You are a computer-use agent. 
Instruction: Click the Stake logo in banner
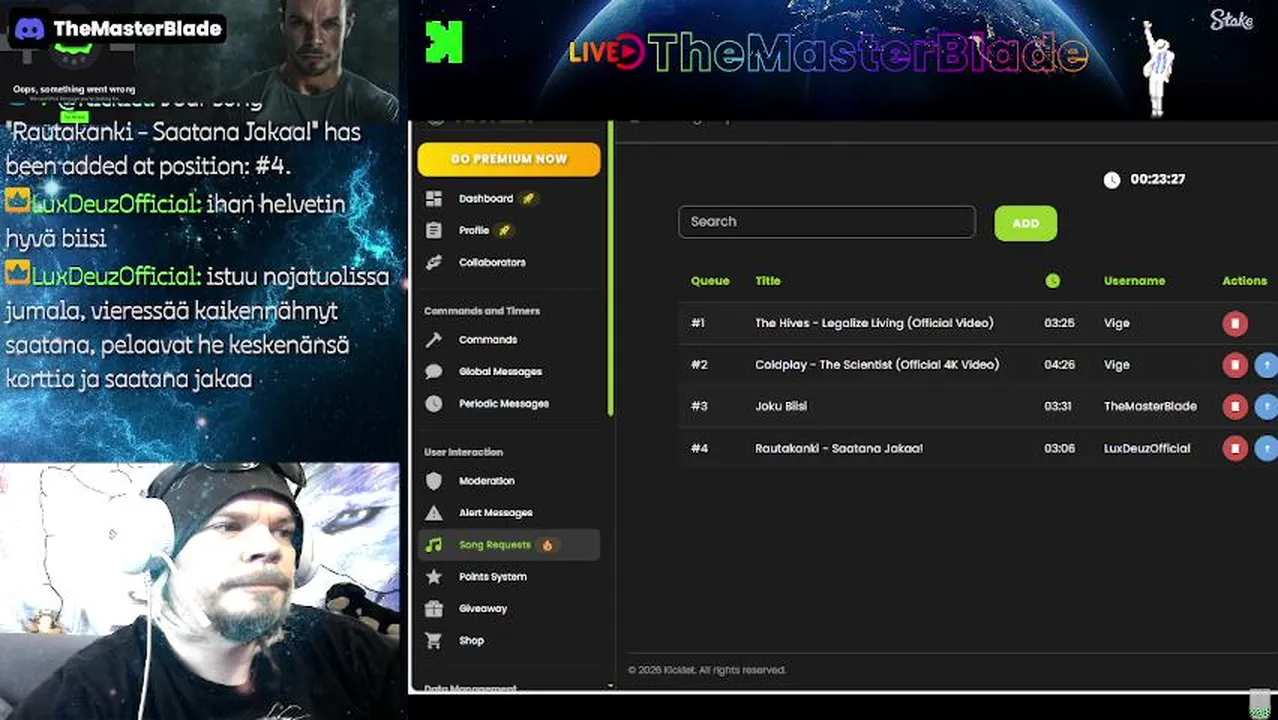pyautogui.click(x=1231, y=20)
